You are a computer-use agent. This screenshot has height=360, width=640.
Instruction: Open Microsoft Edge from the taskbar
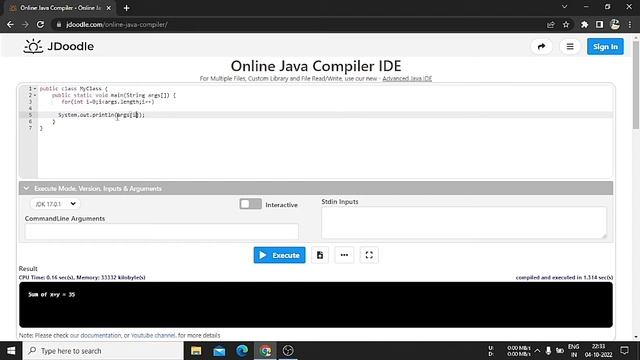tap(242, 351)
